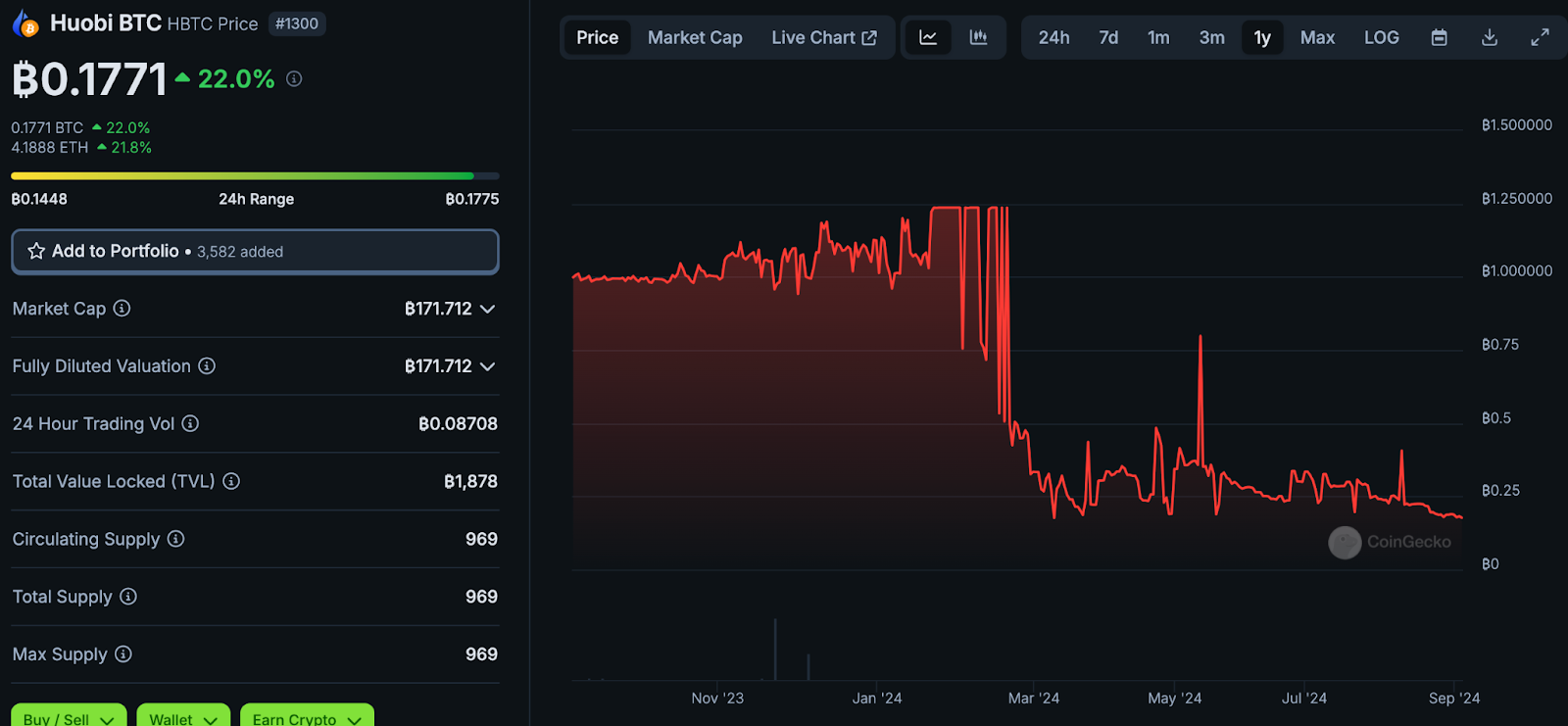Click the Huobi BTC coin logo icon

tap(24, 24)
